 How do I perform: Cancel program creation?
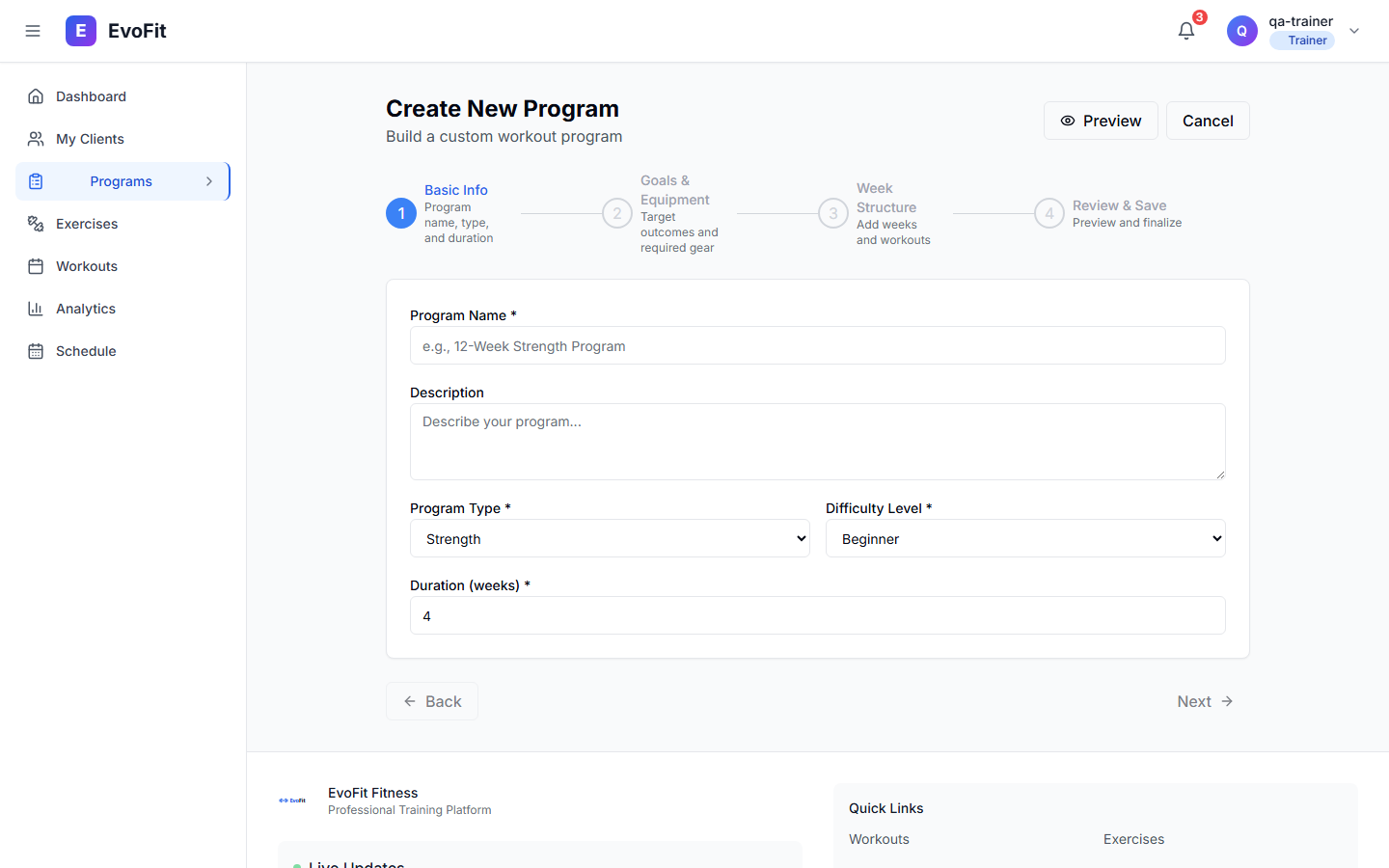1208,121
